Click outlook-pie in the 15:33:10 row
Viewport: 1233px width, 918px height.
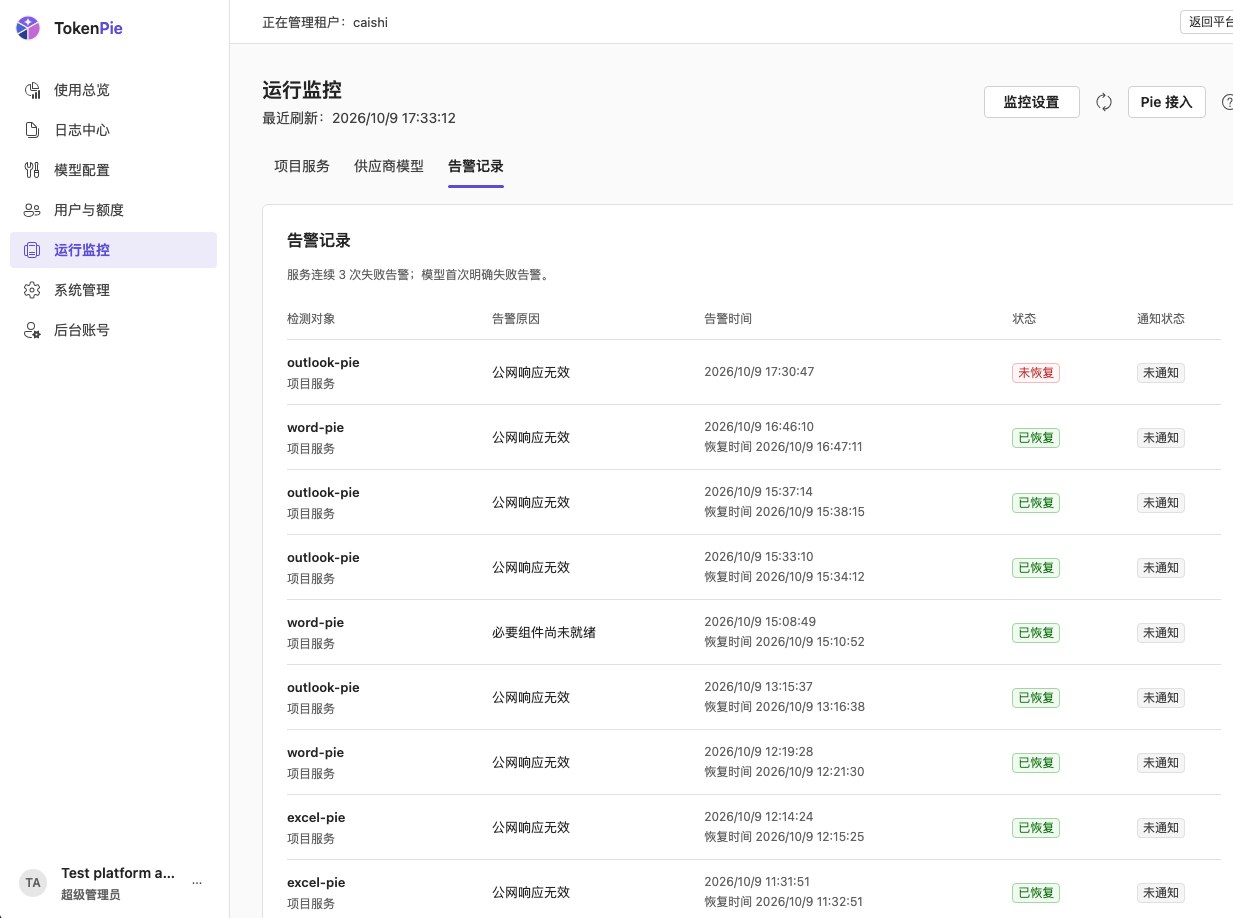[323, 558]
